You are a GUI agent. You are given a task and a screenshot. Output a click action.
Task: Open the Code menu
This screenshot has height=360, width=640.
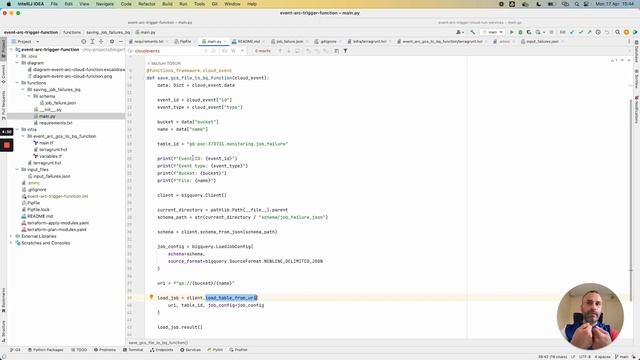coord(126,4)
